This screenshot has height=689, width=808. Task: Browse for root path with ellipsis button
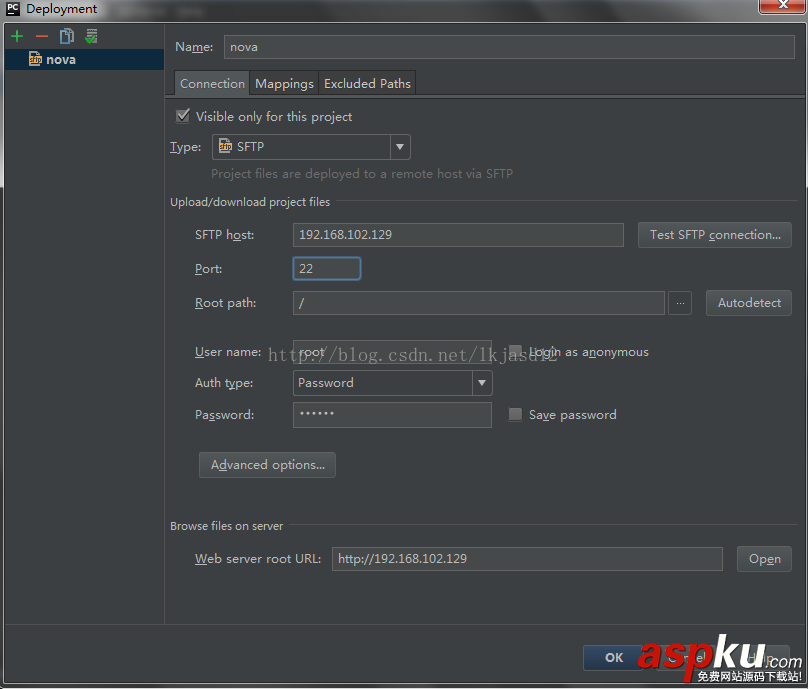(x=680, y=303)
